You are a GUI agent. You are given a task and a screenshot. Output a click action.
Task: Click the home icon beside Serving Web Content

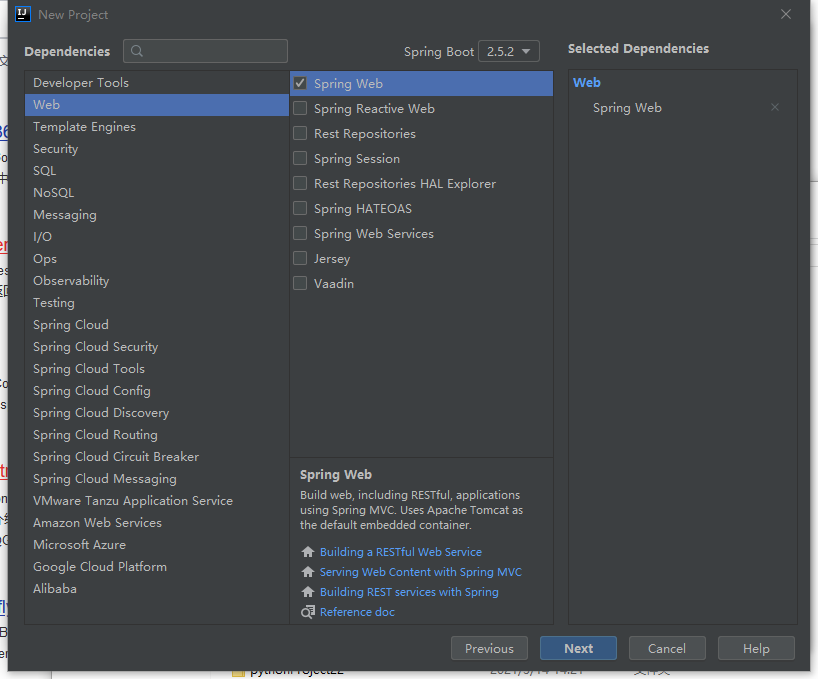click(x=308, y=572)
